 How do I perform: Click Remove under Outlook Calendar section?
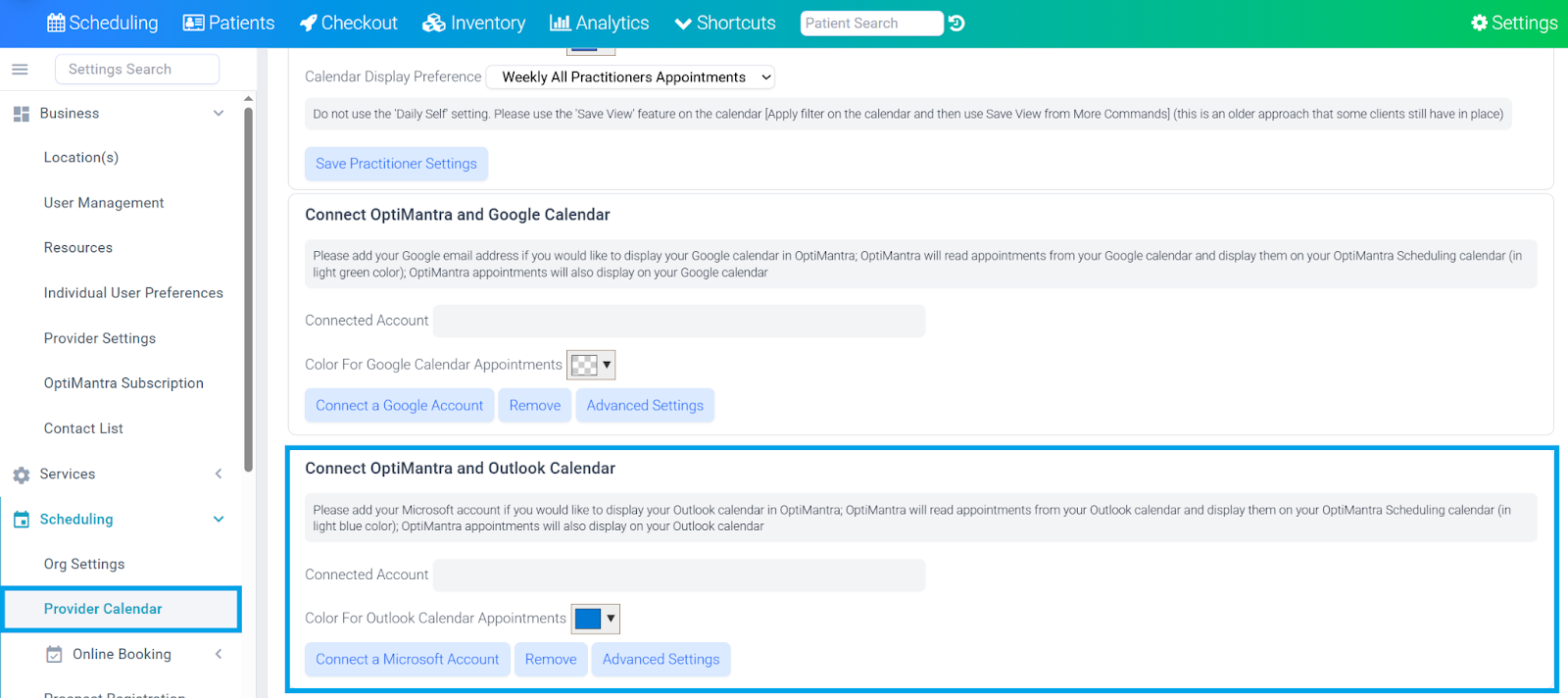pos(551,659)
